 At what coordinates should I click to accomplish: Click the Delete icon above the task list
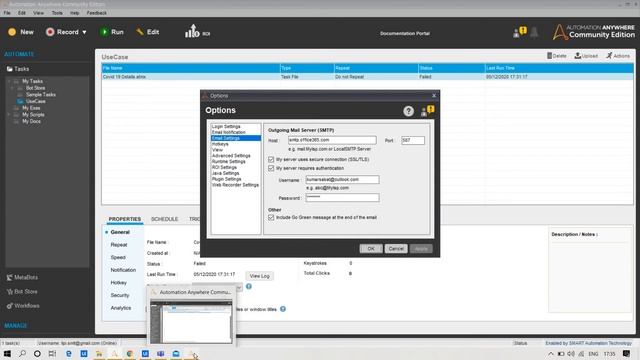pyautogui.click(x=557, y=56)
